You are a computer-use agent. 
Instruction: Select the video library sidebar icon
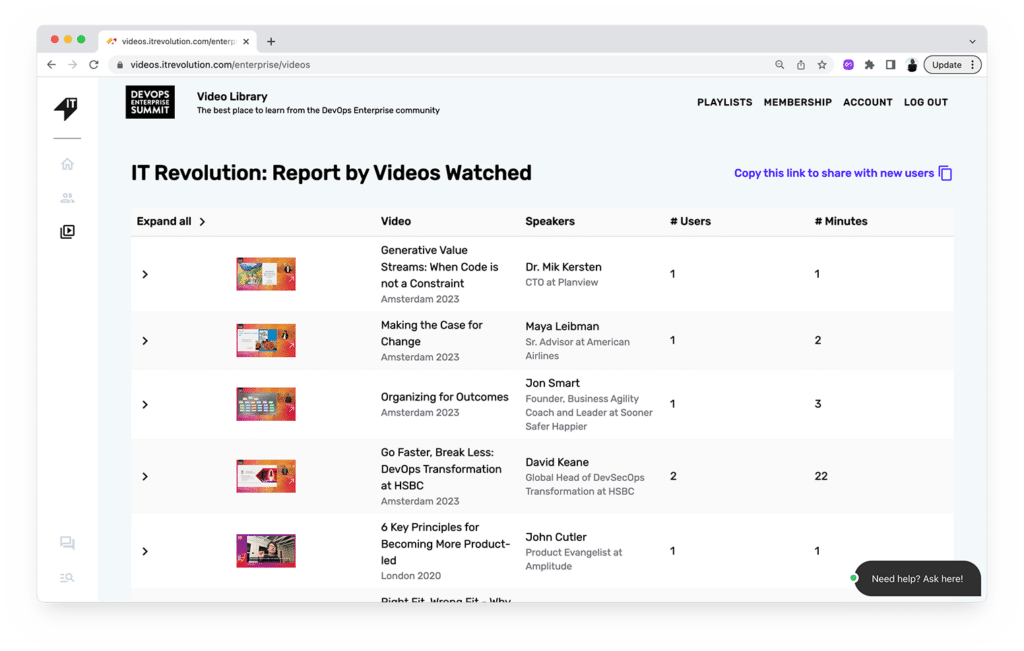click(67, 232)
